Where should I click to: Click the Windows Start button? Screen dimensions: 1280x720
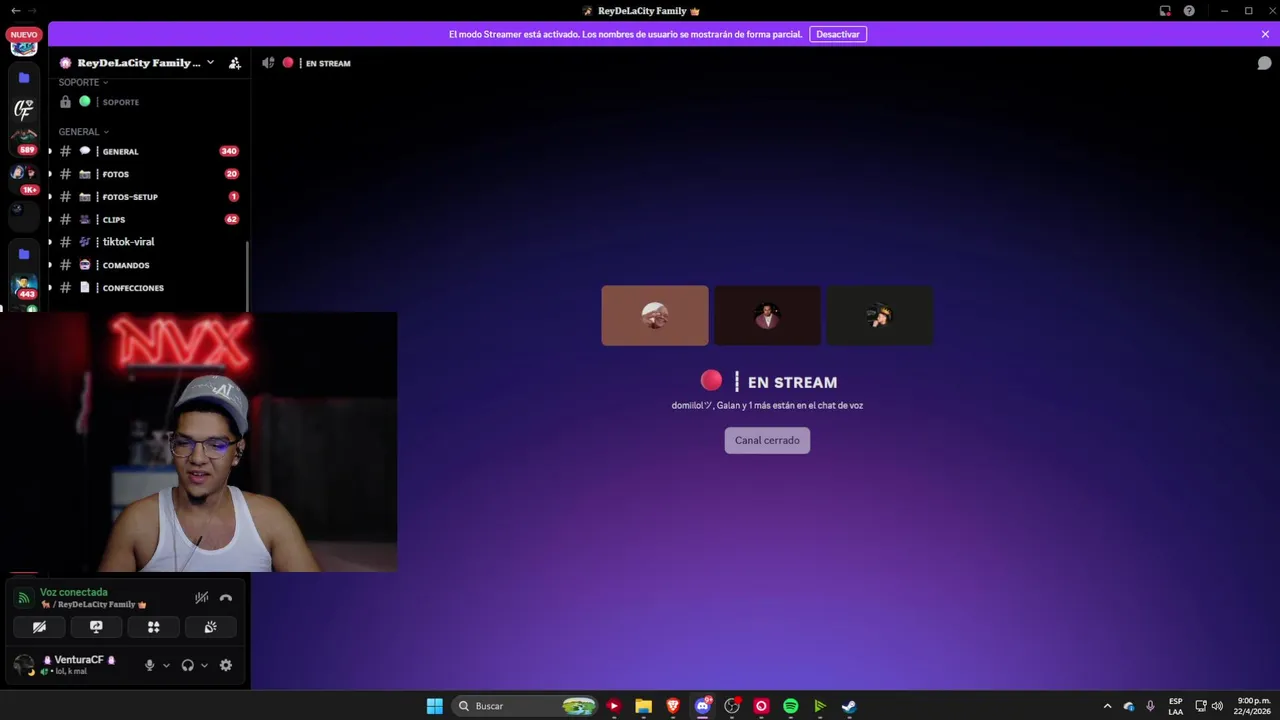click(435, 706)
